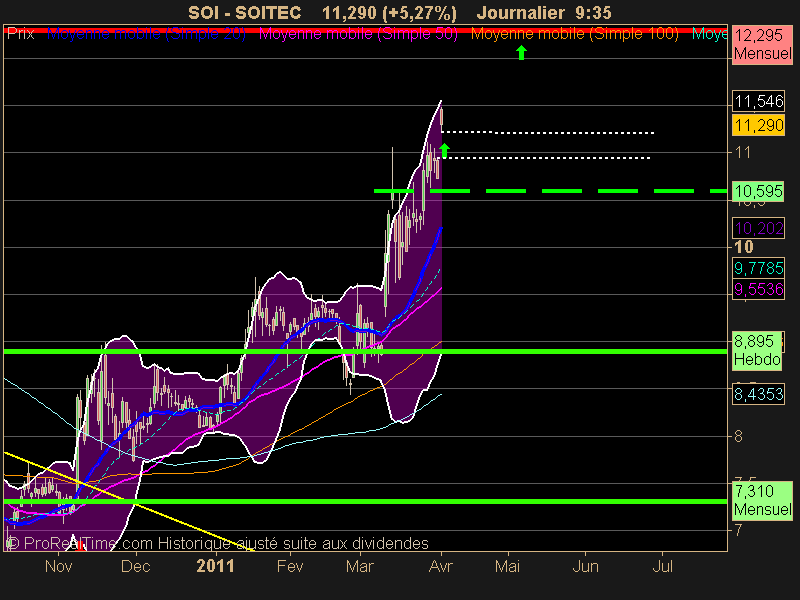The image size is (800, 600).
Task: Click the magenta '9,5536' price label
Action: (x=759, y=289)
